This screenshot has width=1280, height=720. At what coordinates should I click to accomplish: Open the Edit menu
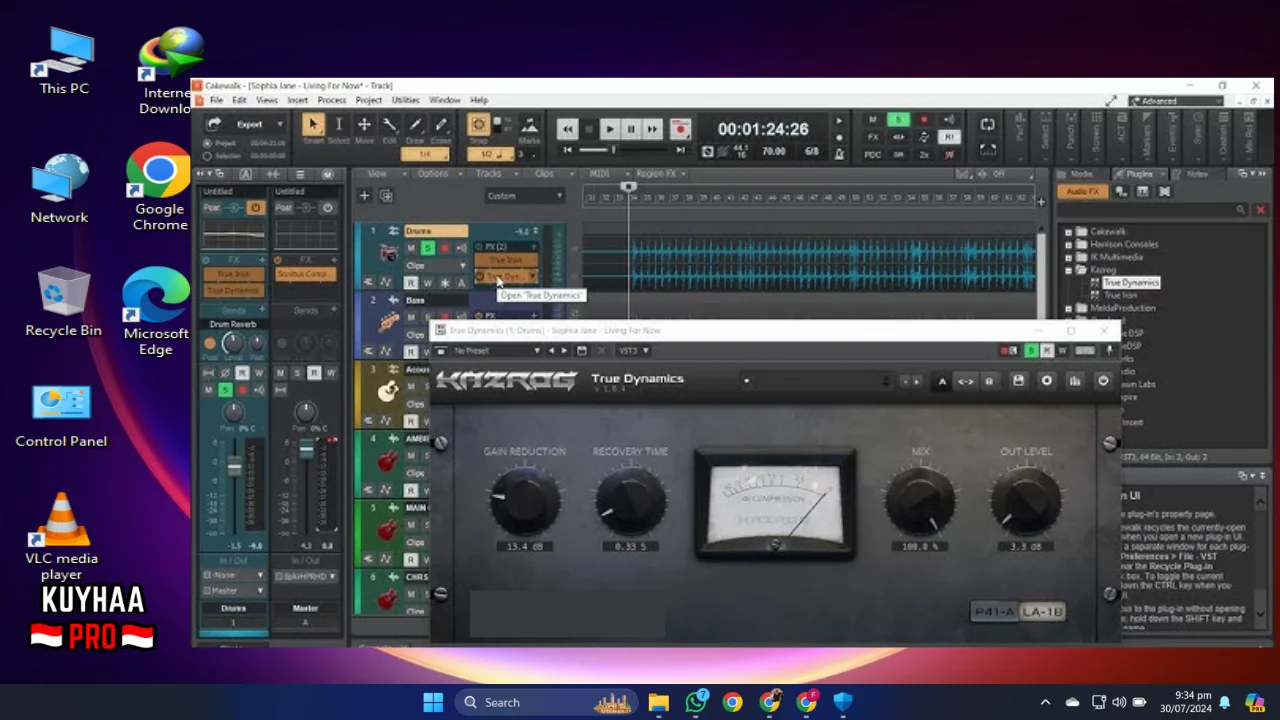pos(240,100)
